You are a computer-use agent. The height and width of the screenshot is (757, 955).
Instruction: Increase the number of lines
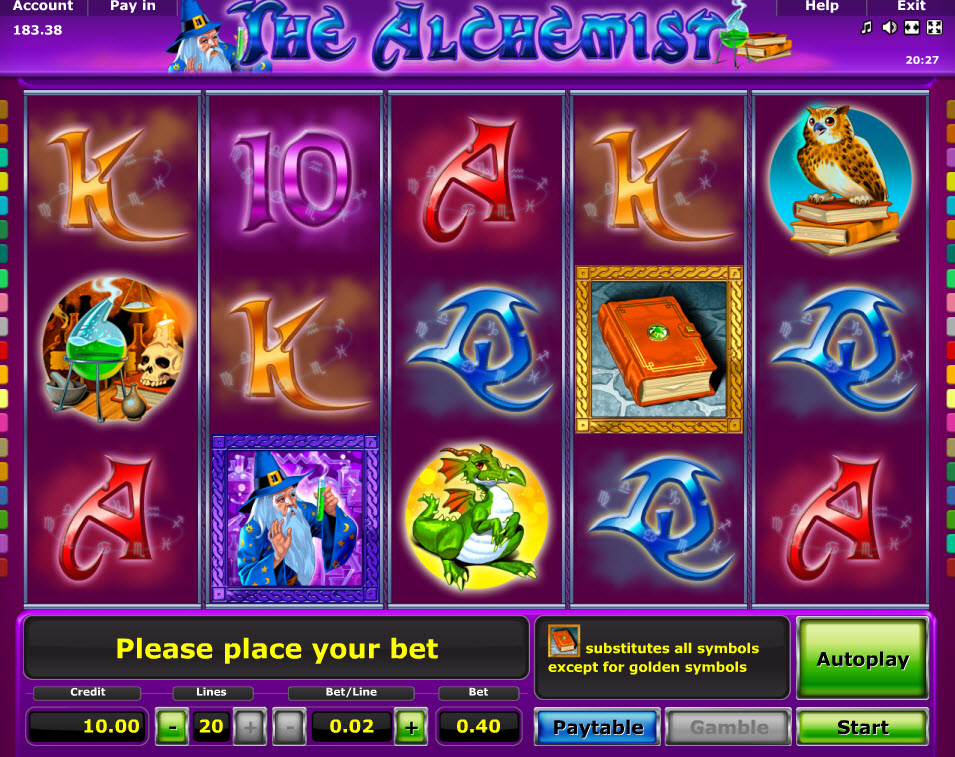point(250,727)
